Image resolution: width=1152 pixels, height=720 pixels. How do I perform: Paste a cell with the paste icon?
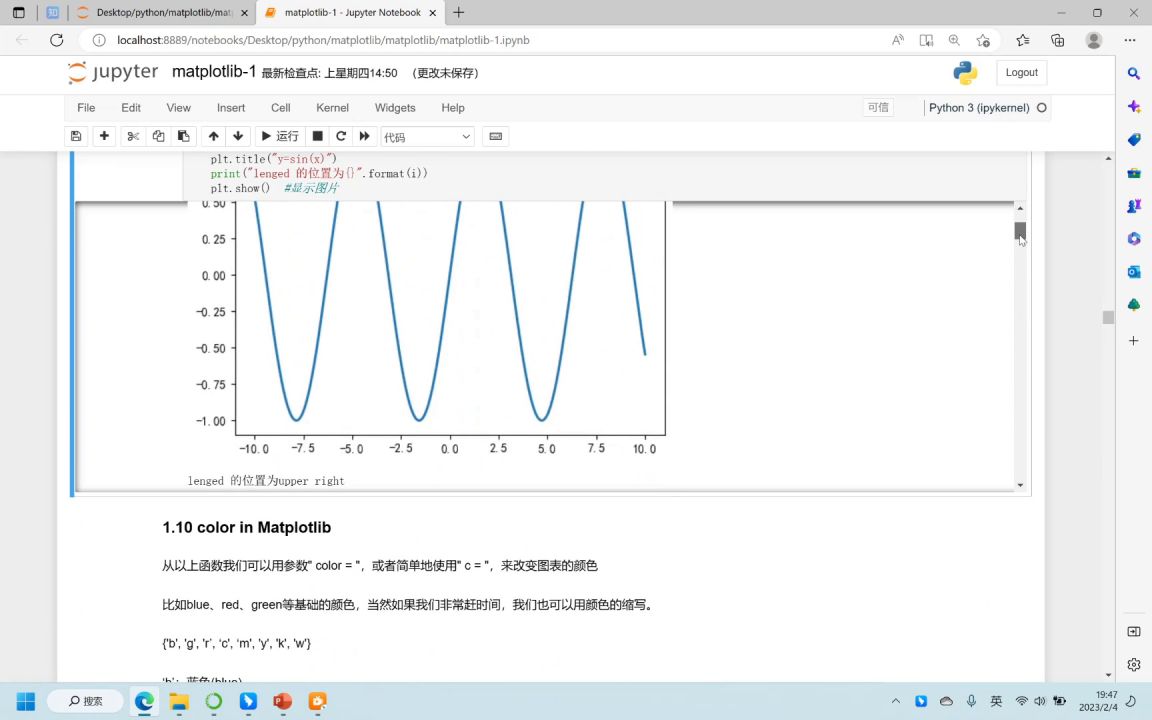pyautogui.click(x=183, y=136)
